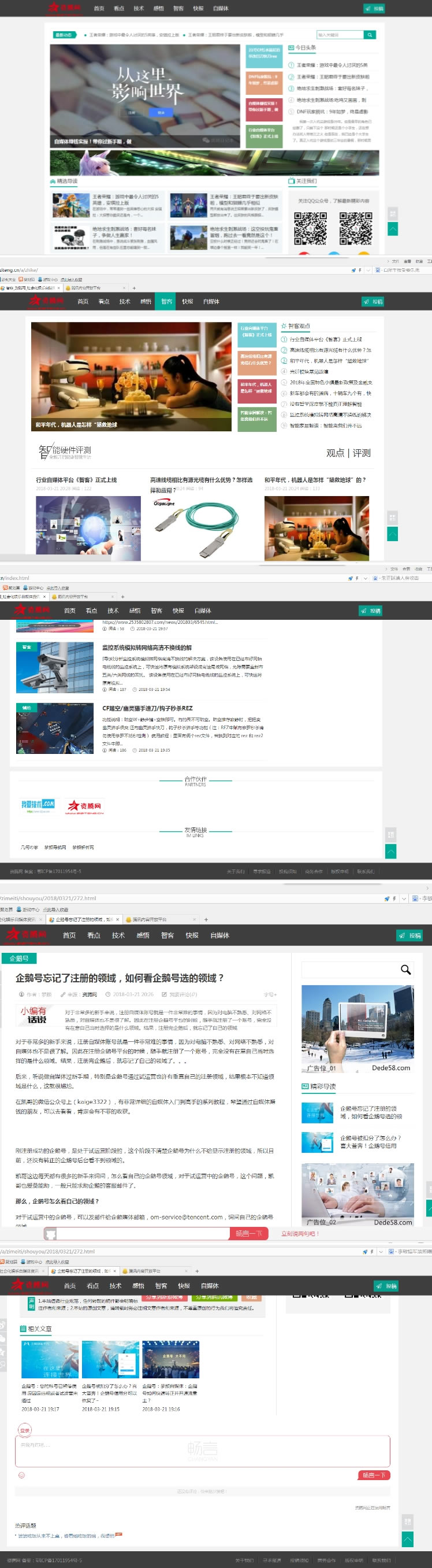The image size is (432, 1568).
Task: Open the 字号+ font size control
Action: click(x=270, y=994)
